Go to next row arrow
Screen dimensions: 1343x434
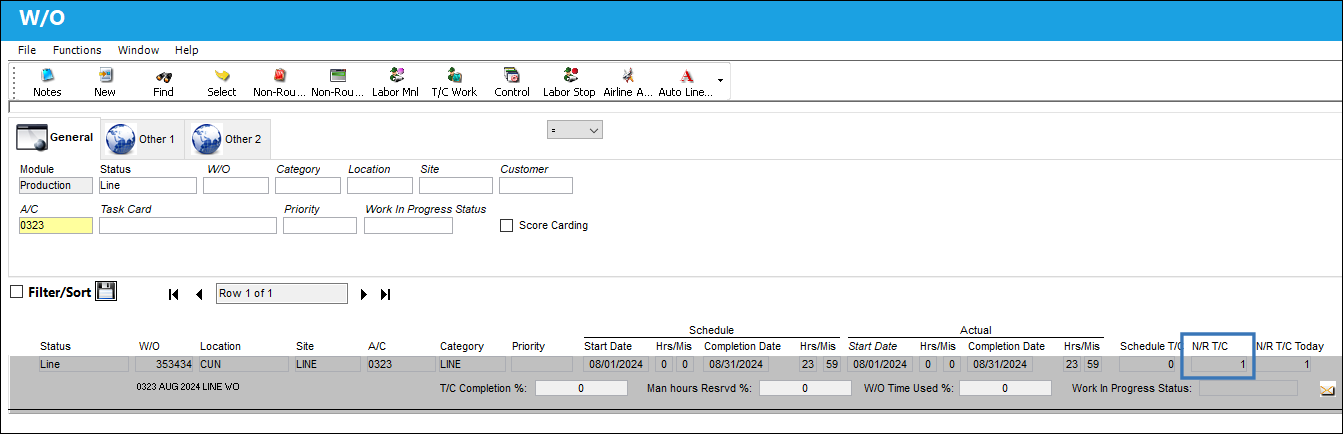point(364,294)
